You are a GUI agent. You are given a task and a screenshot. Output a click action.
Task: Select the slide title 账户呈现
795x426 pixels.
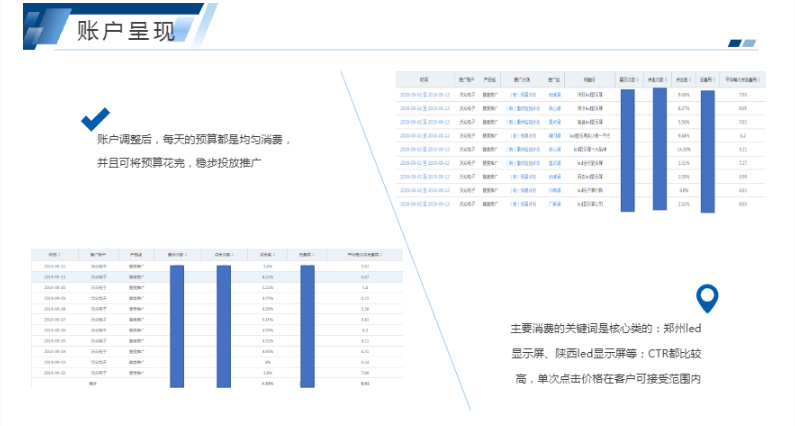(125, 32)
